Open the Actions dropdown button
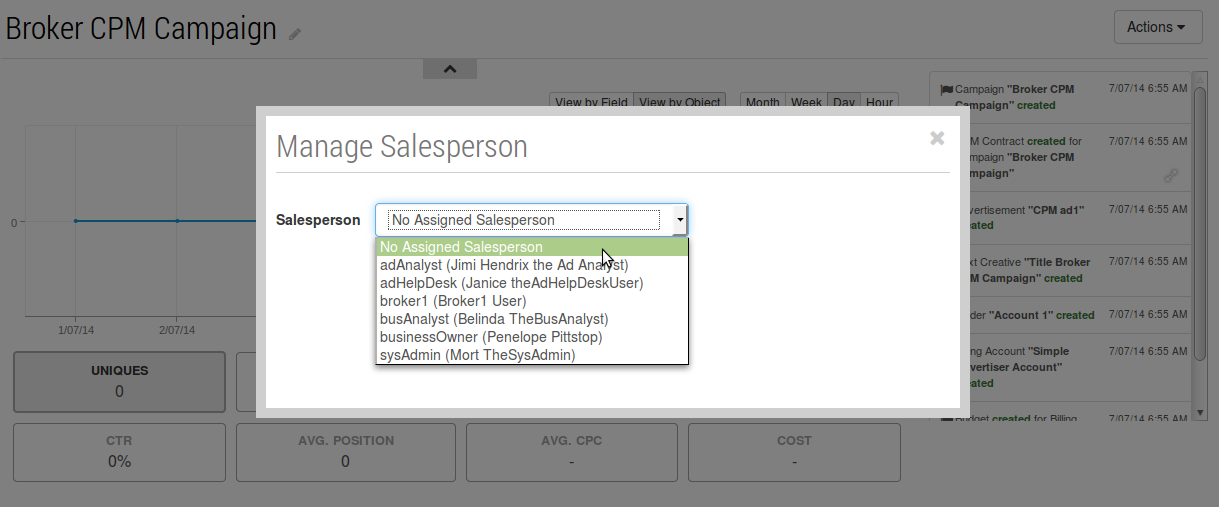Image resolution: width=1219 pixels, height=507 pixels. 1158,27
